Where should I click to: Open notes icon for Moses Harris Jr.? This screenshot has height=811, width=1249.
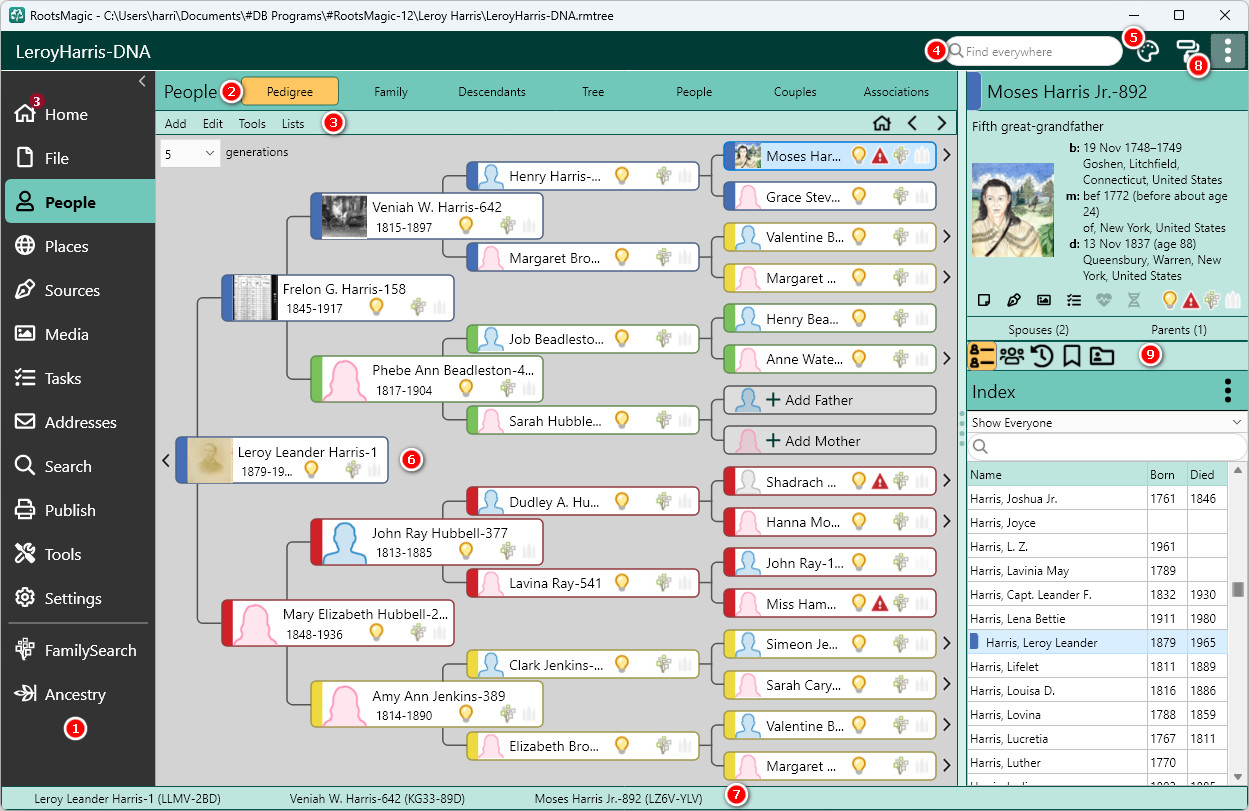[984, 299]
